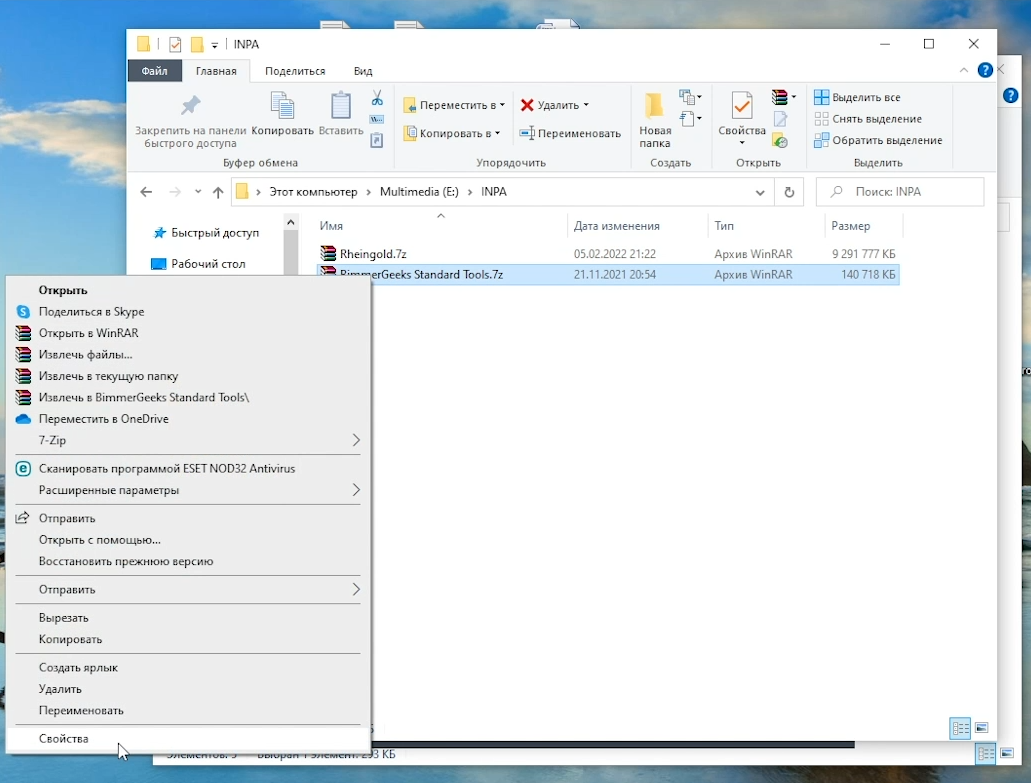The image size is (1031, 783).
Task: Switch to large thumbnails view icon
Action: [982, 728]
